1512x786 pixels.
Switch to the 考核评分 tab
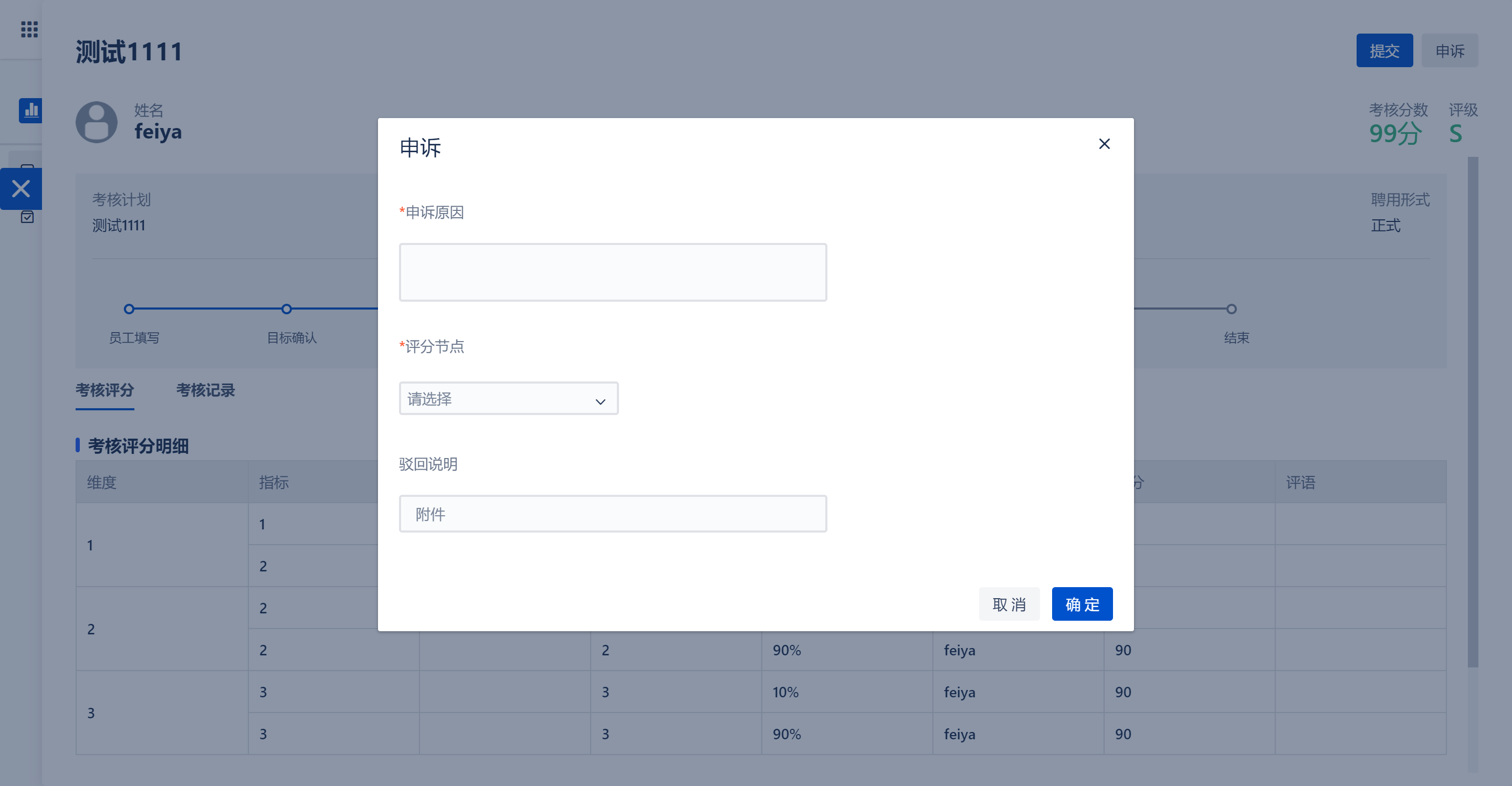click(x=104, y=390)
